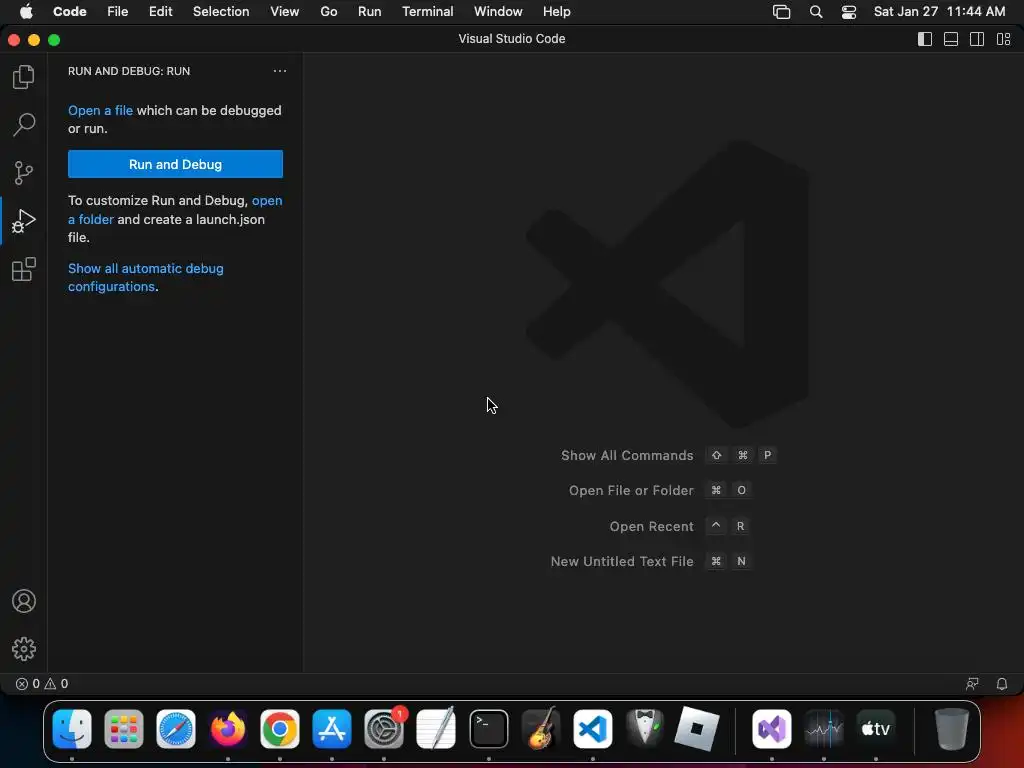
Task: Open Terminal from the Dock
Action: (488, 728)
